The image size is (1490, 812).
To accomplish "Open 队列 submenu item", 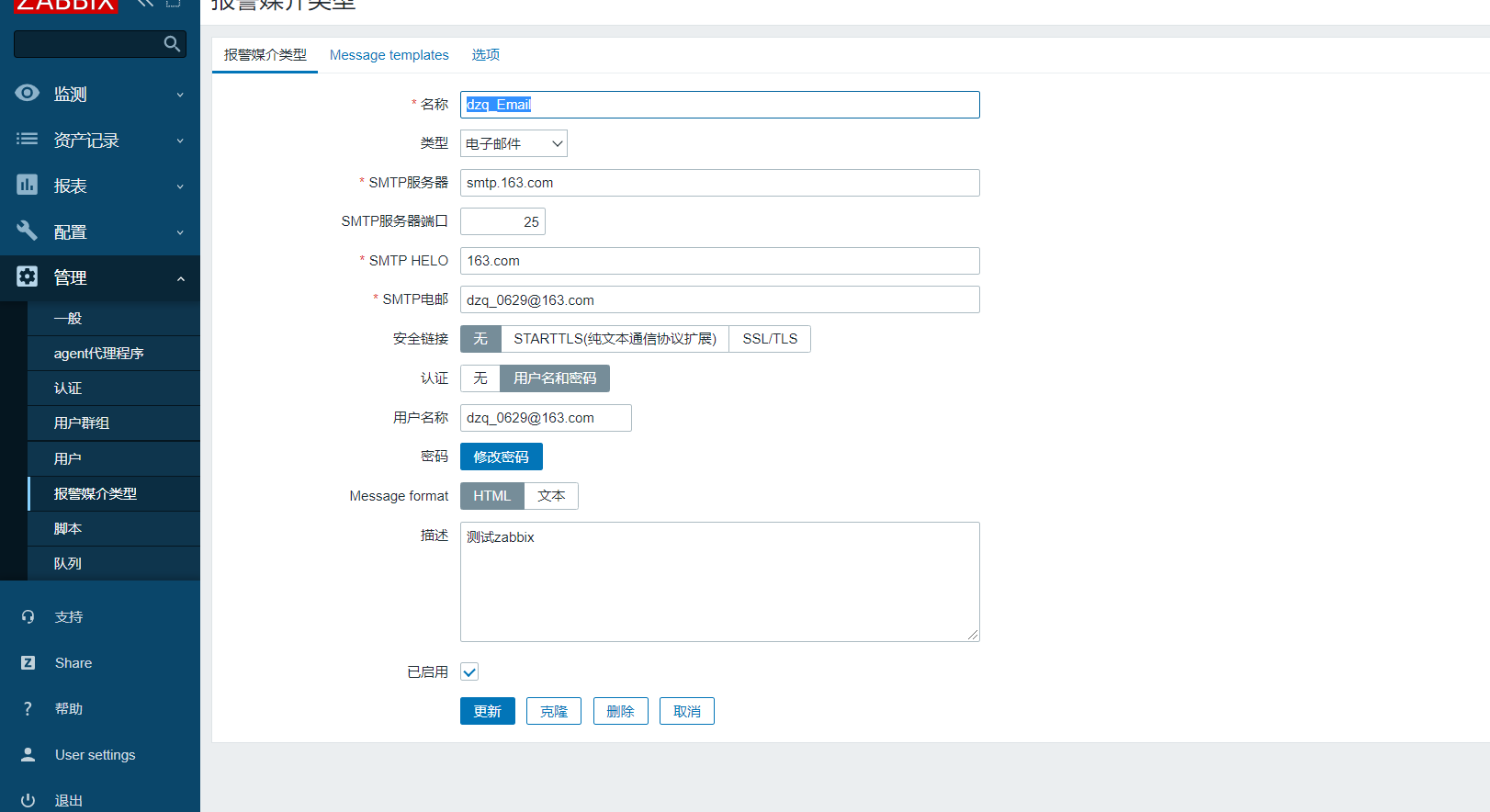I will pos(114,563).
